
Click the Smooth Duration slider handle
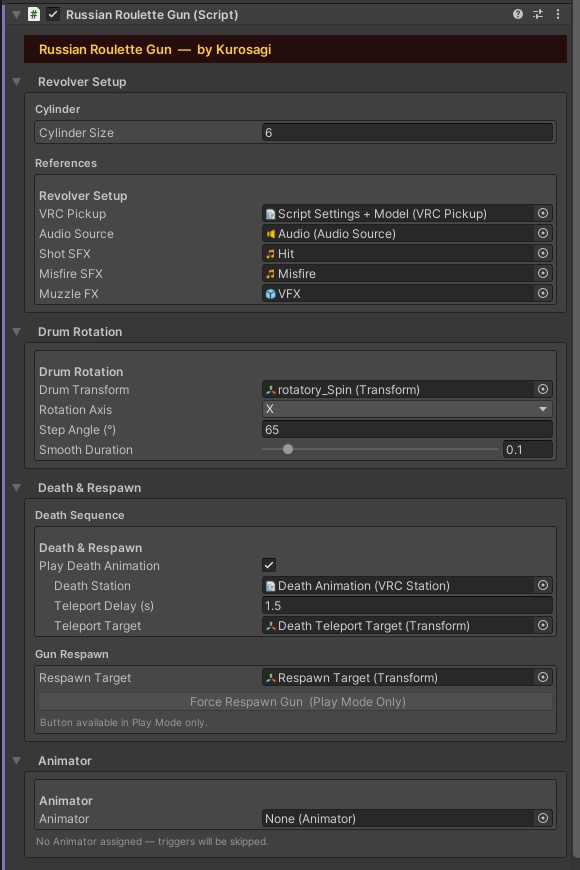click(x=288, y=449)
